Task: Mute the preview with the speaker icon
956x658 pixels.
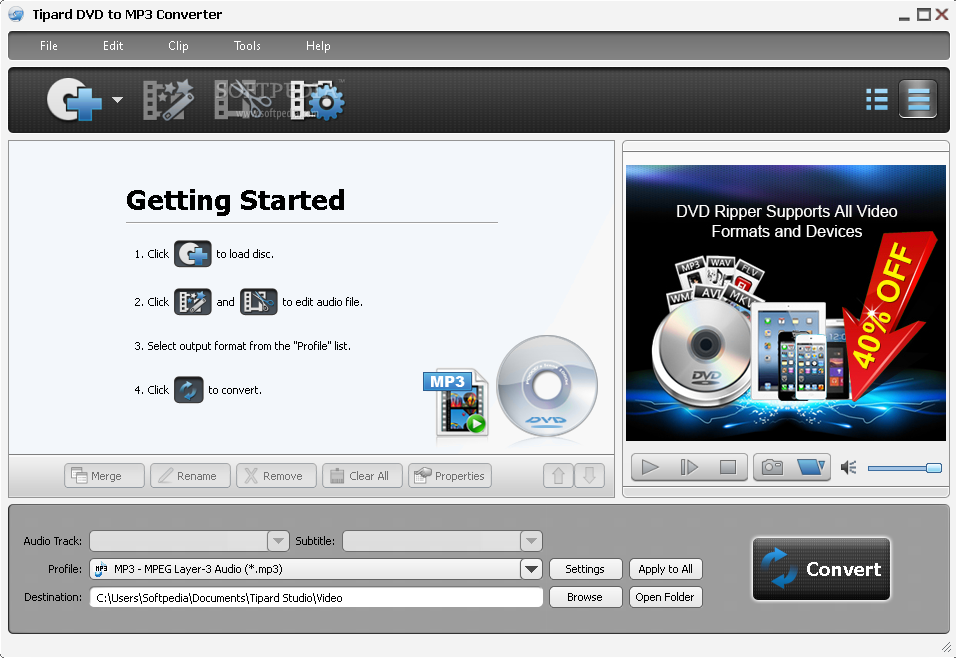Action: click(x=849, y=468)
